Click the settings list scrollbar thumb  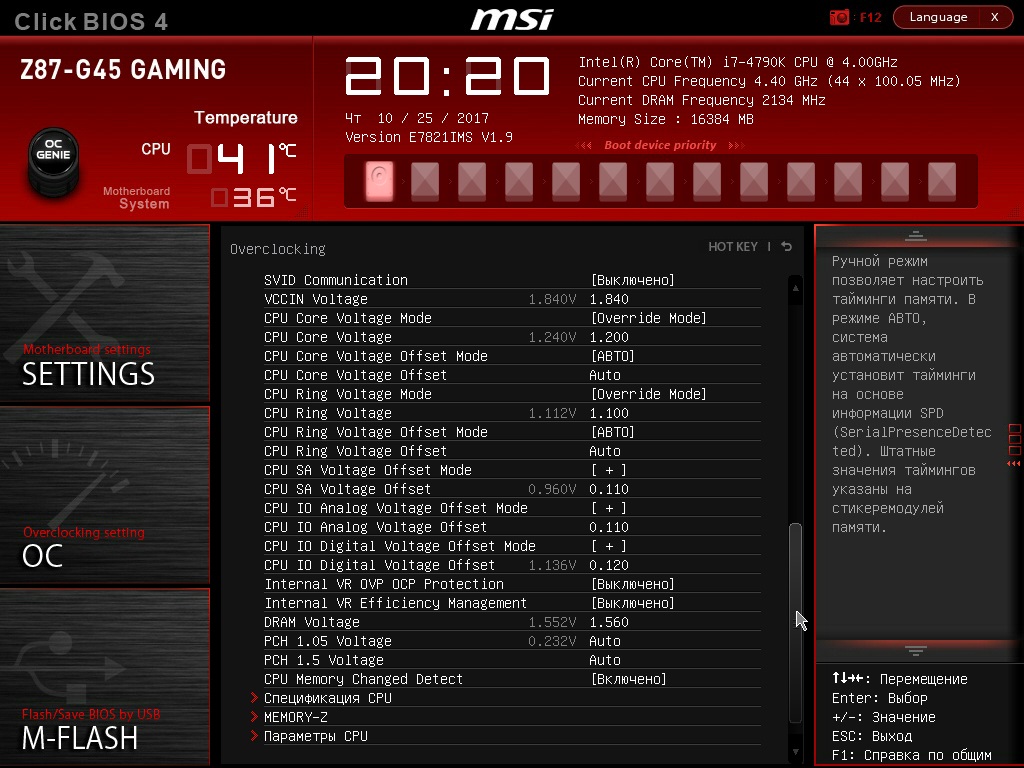pos(795,622)
